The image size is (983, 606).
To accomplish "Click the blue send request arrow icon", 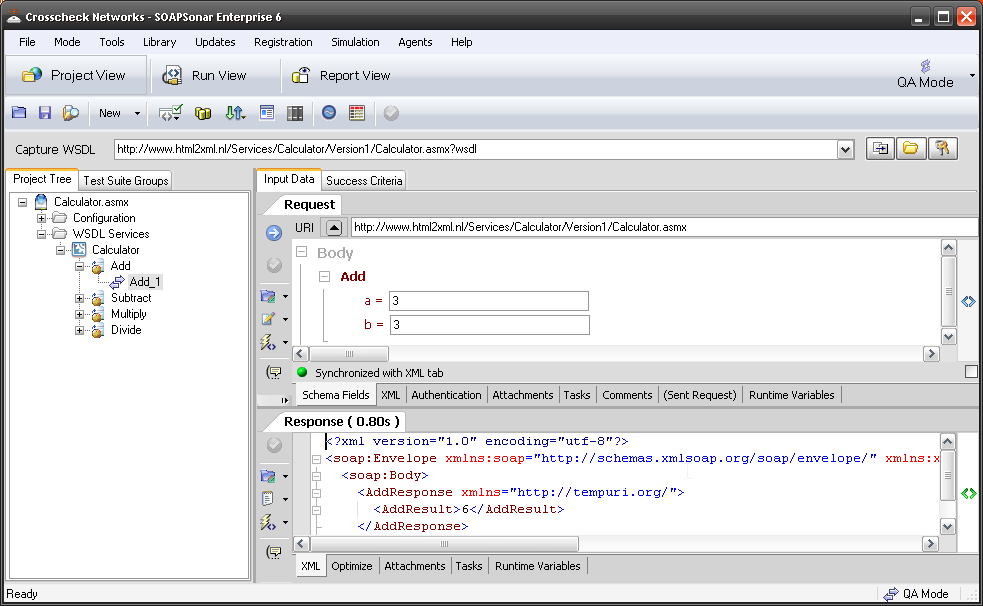I will point(274,233).
